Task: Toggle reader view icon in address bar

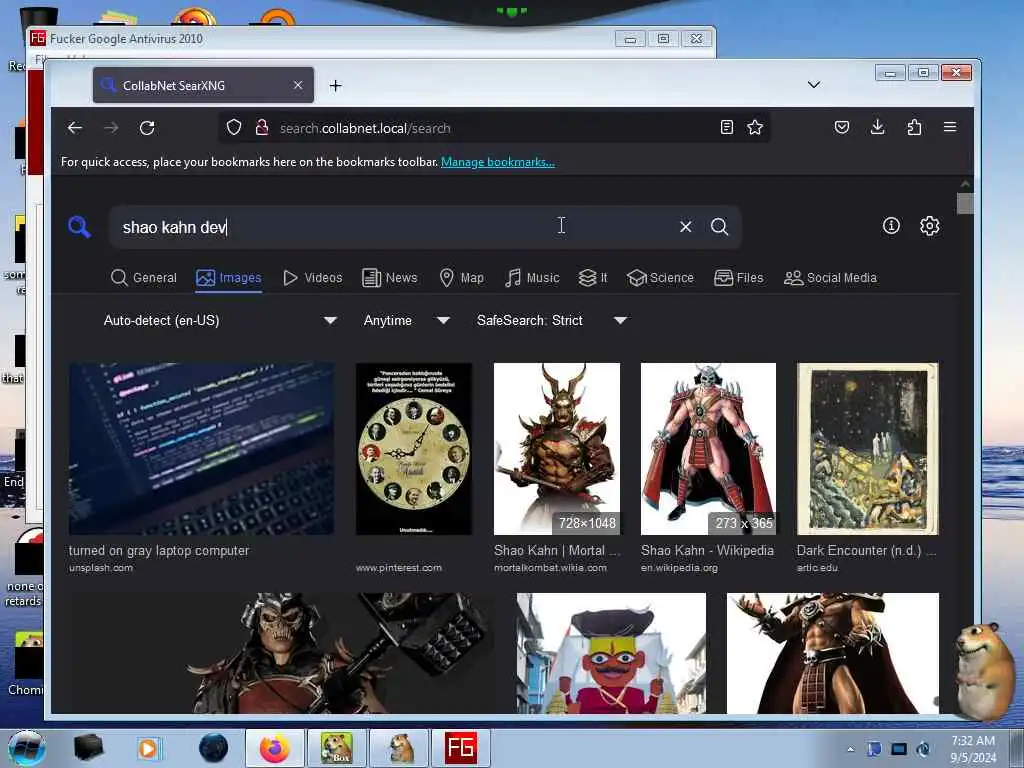Action: click(x=727, y=127)
